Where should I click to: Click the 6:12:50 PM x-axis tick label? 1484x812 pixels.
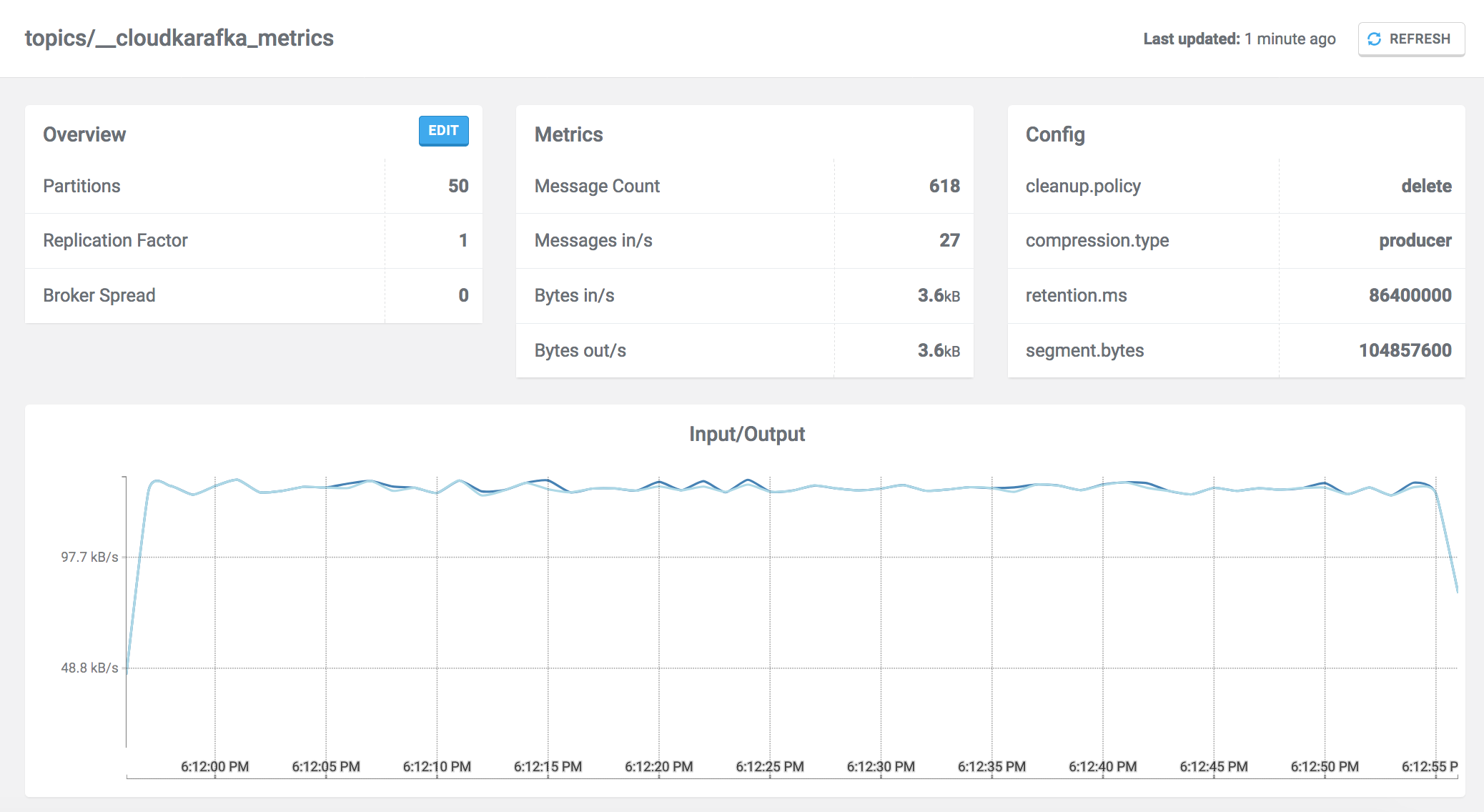click(1325, 766)
